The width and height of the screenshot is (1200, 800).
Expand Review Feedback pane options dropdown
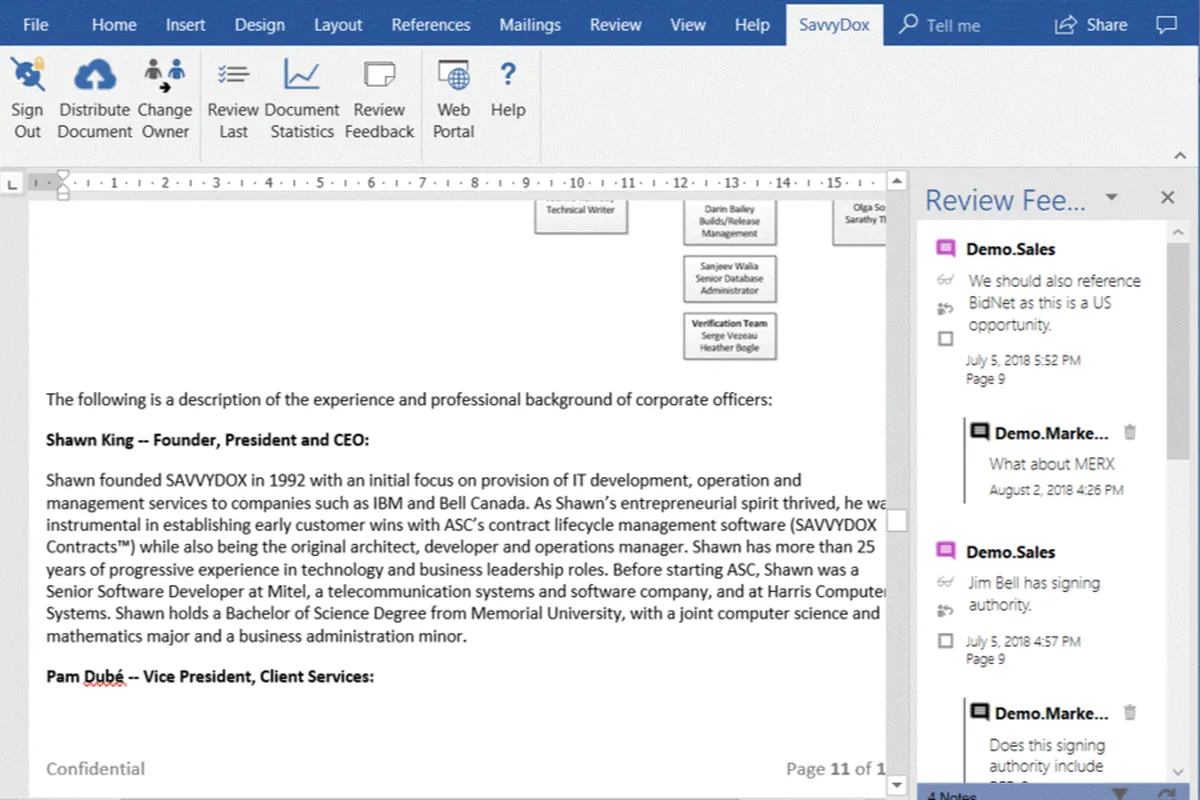tap(1111, 198)
